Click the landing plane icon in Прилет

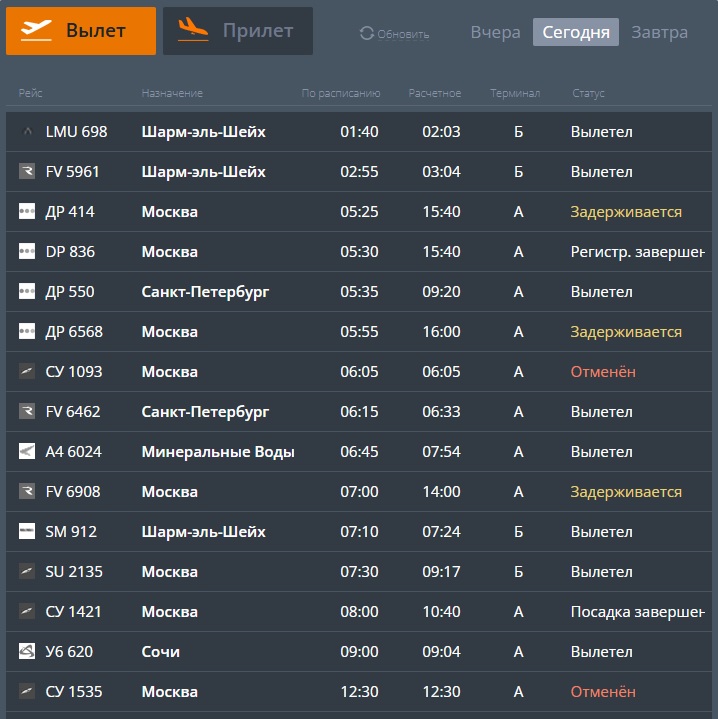[x=193, y=29]
